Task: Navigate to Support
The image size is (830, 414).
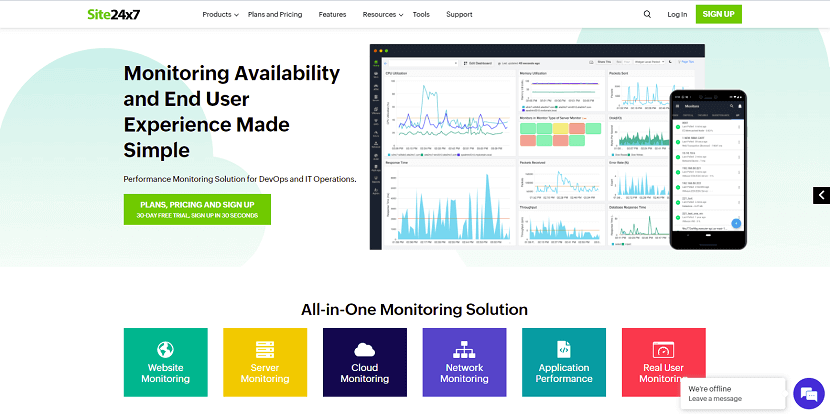Action: tap(459, 14)
